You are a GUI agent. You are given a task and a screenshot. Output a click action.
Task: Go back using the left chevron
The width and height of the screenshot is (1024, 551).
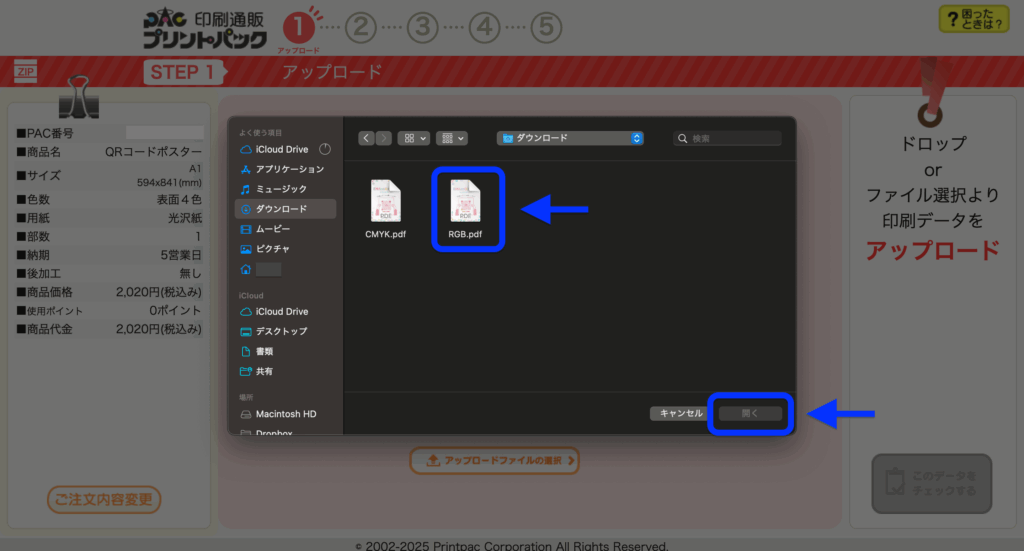click(x=367, y=138)
